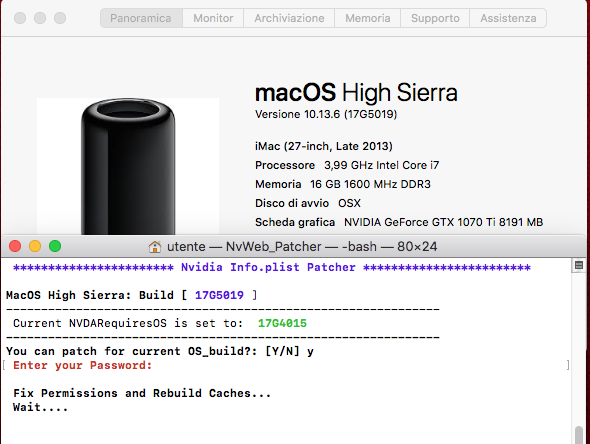Click the Disco di avvio OSX line

(x=308, y=203)
